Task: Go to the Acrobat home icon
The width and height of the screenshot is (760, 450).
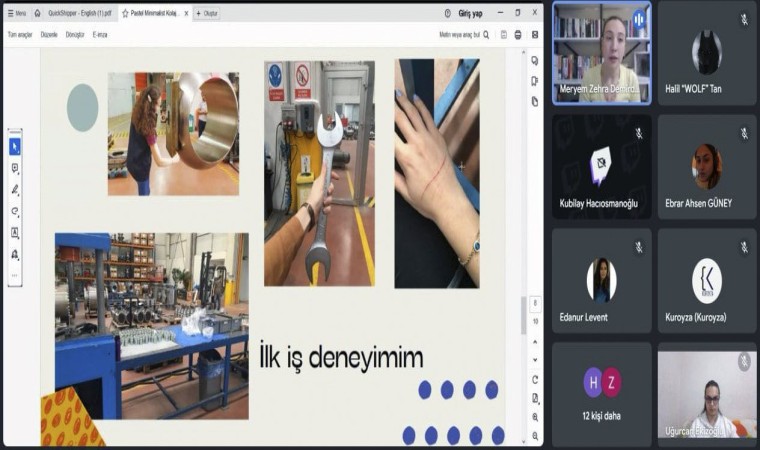Action: click(x=38, y=13)
